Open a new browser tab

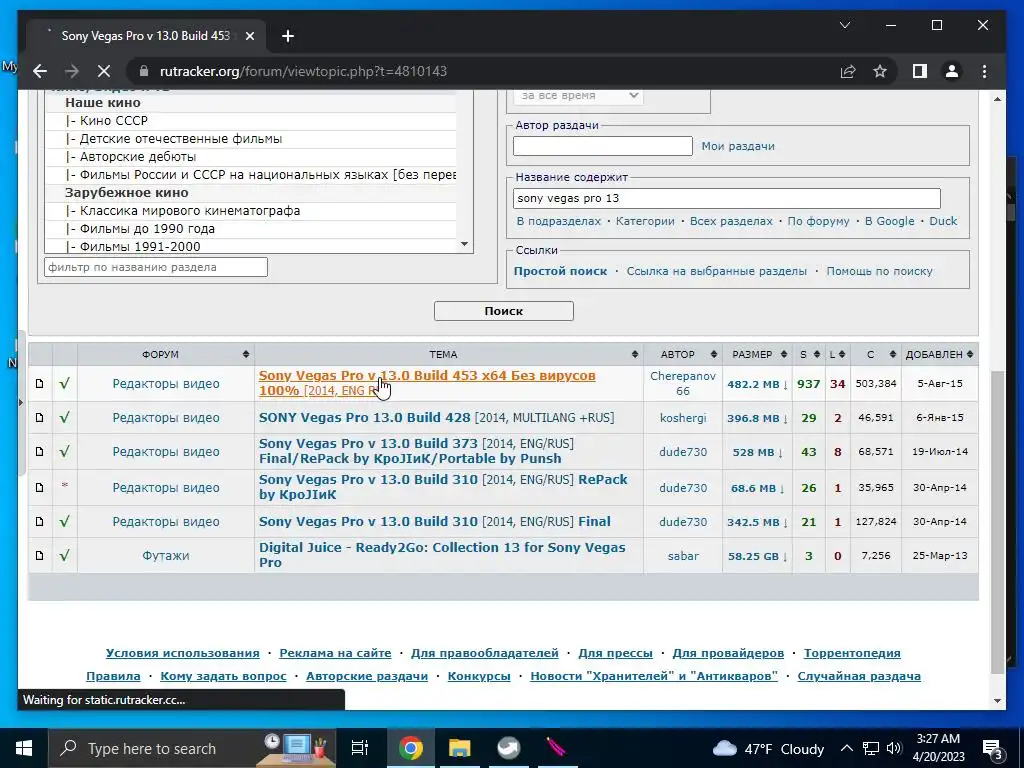(288, 36)
